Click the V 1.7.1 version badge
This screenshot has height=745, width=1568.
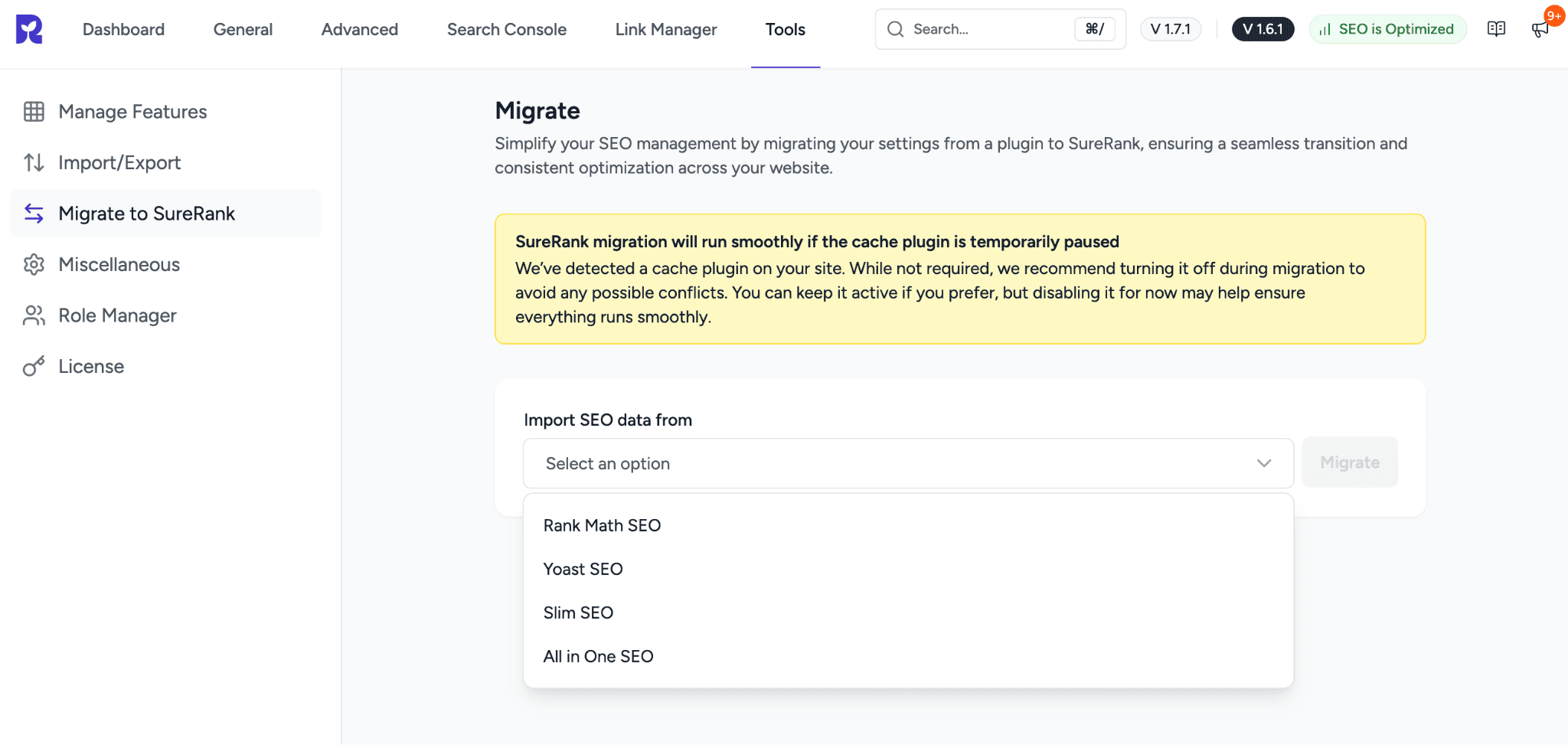(x=1171, y=29)
